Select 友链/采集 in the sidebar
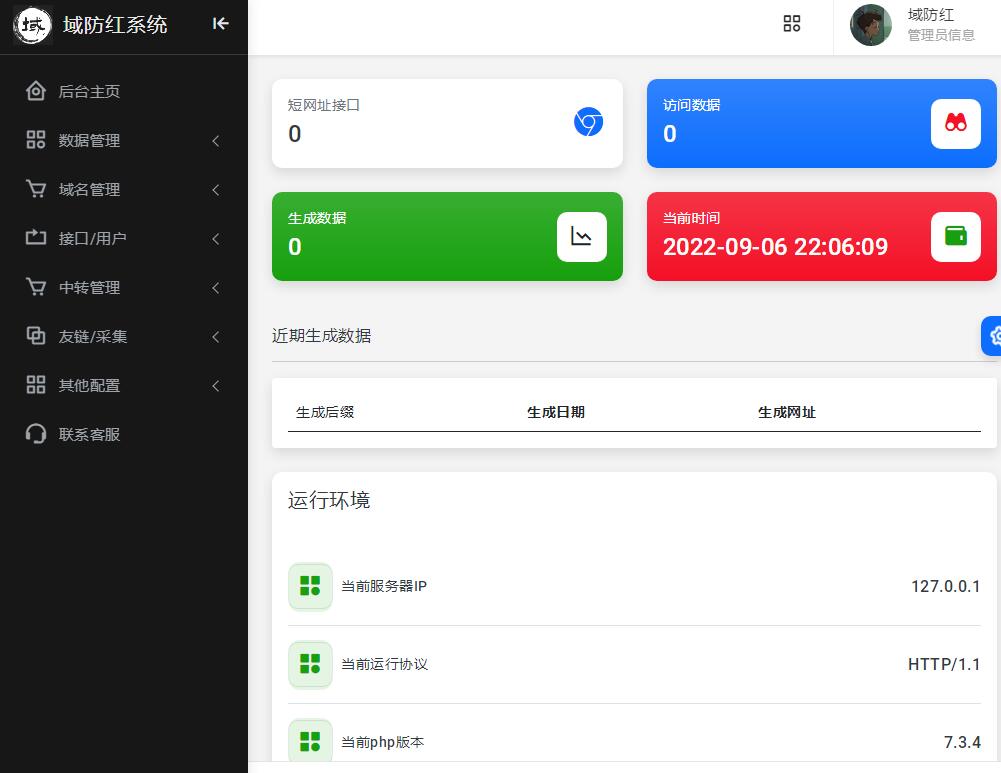Screen dimensions: 1001x773 click(92, 337)
